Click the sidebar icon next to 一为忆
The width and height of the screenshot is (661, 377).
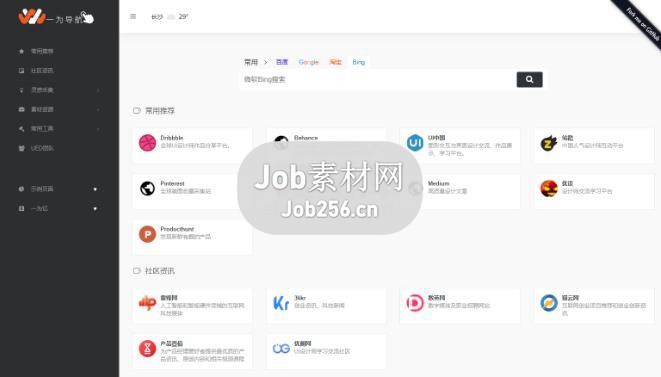click(21, 208)
